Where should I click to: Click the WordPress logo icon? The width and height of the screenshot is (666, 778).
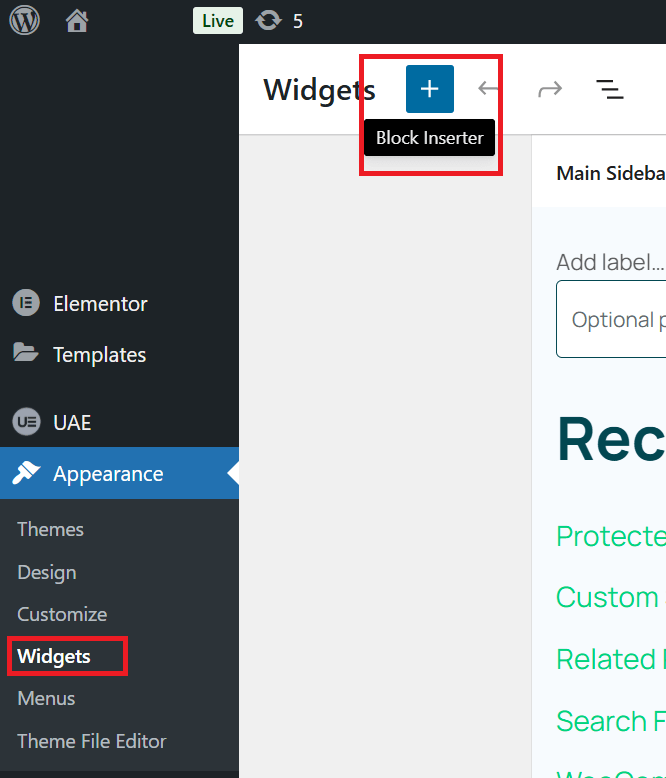(25, 20)
